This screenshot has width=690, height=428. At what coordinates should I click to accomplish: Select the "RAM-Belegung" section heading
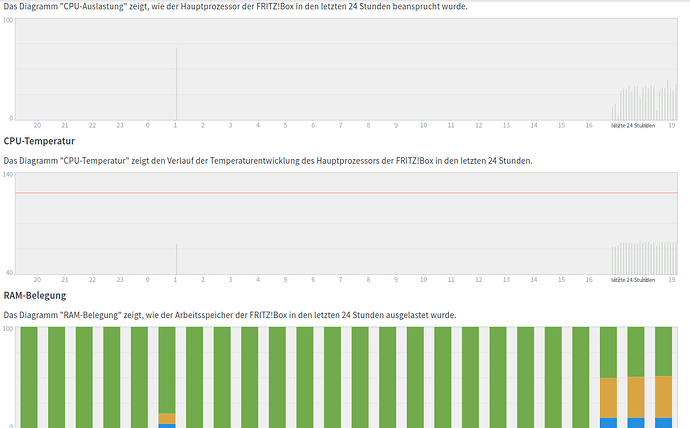coord(35,295)
